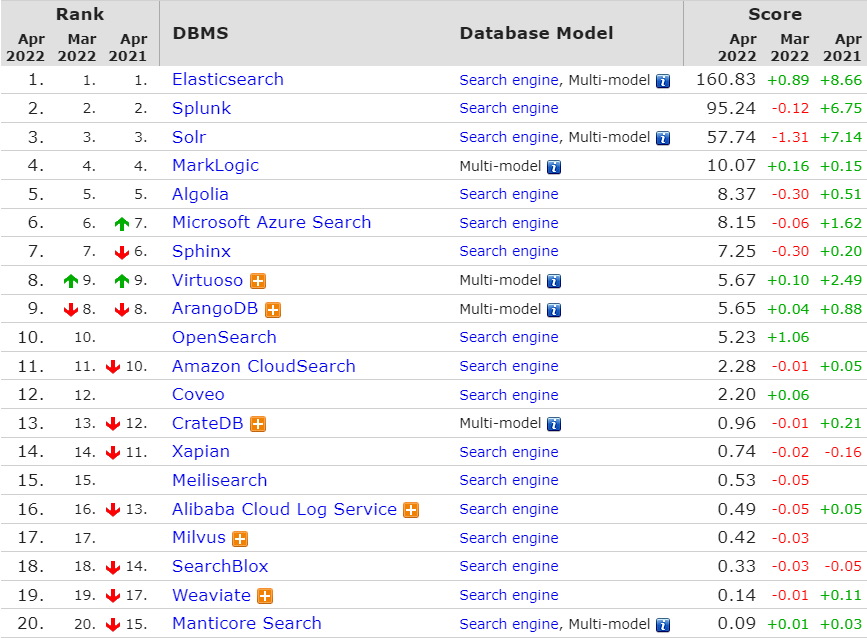Screen dimensions: 867x638
Task: Open the Elasticsearch DBMS link
Action: click(x=228, y=79)
